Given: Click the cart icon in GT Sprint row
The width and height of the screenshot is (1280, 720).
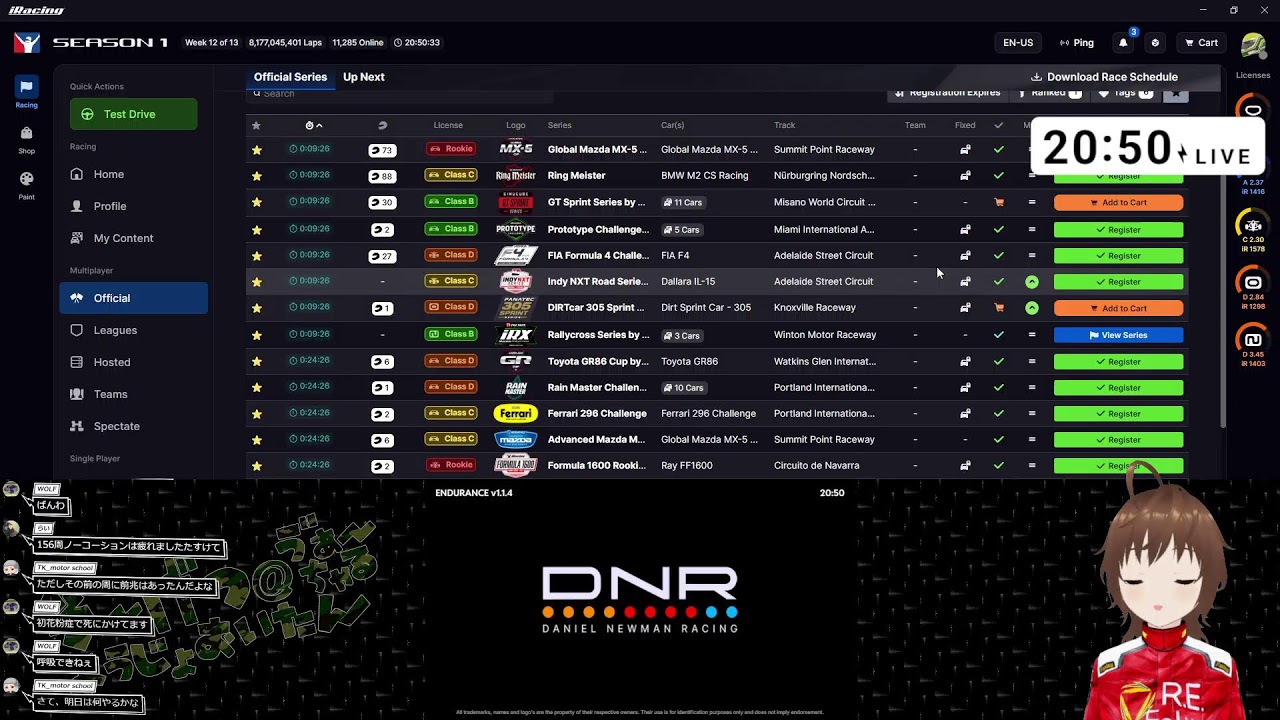Looking at the screenshot, I should [998, 202].
